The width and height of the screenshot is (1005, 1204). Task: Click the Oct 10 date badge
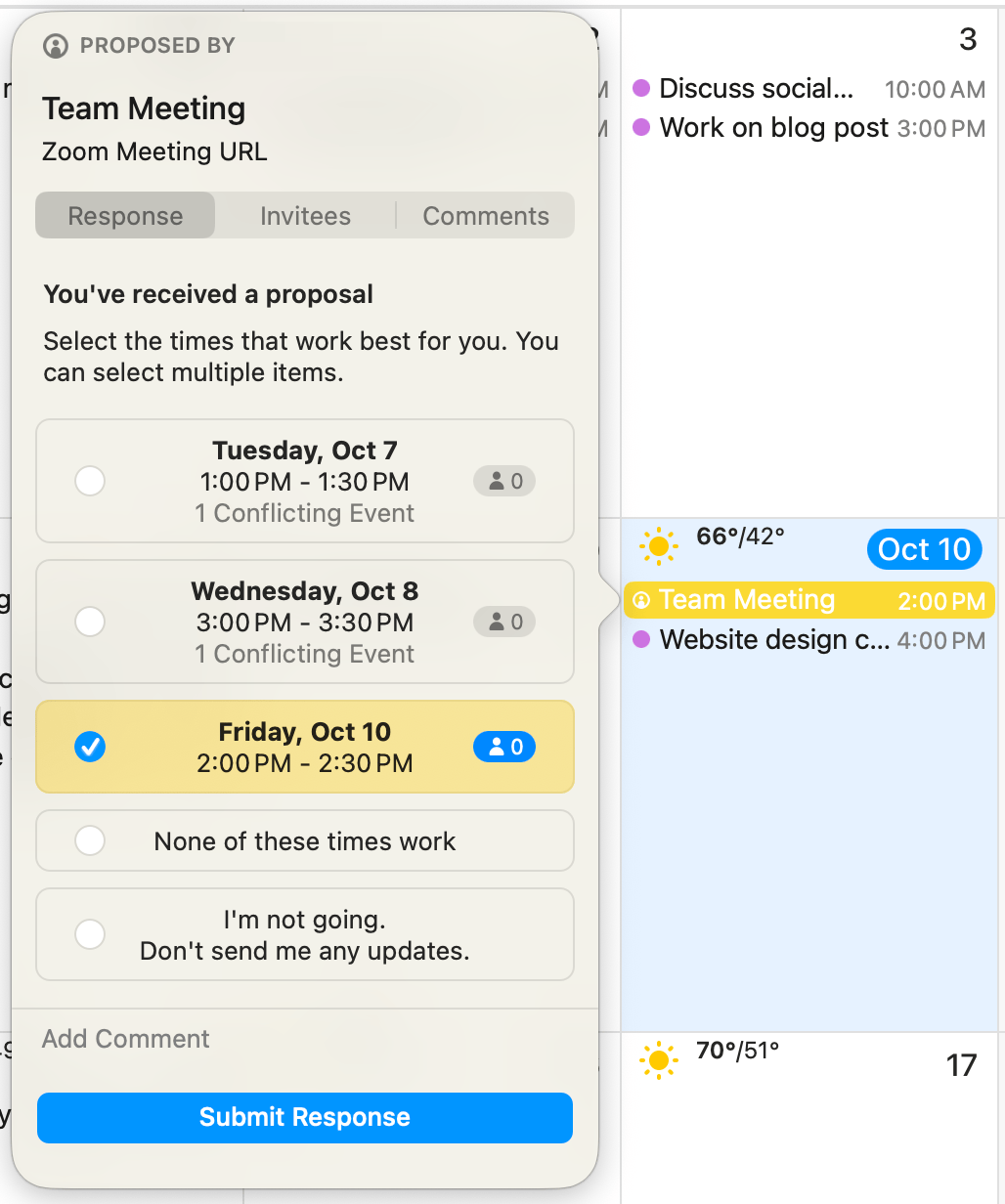(x=924, y=549)
